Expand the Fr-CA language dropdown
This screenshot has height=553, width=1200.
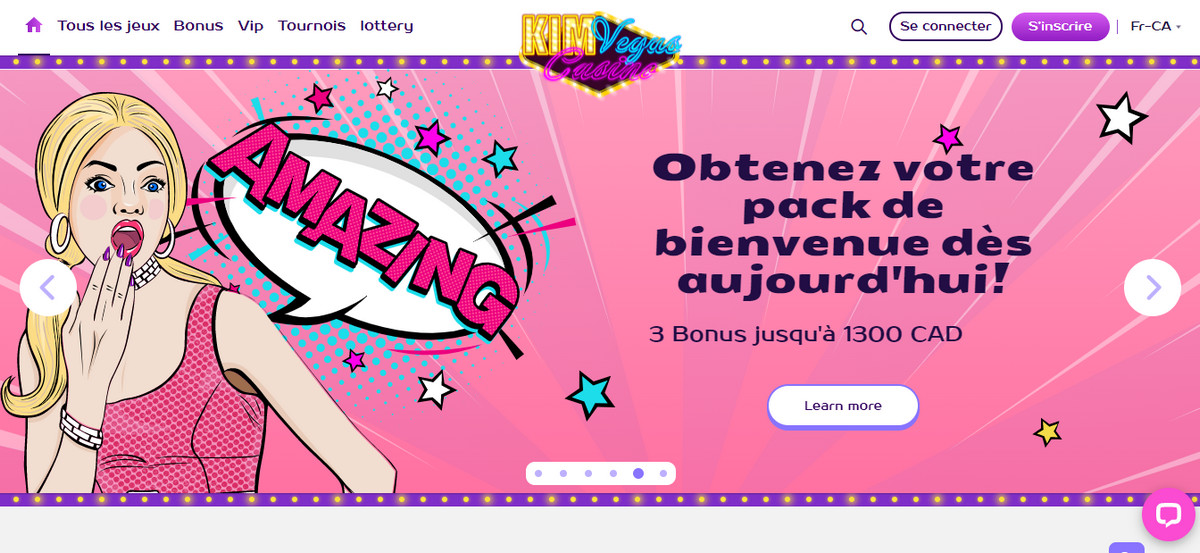(1155, 26)
